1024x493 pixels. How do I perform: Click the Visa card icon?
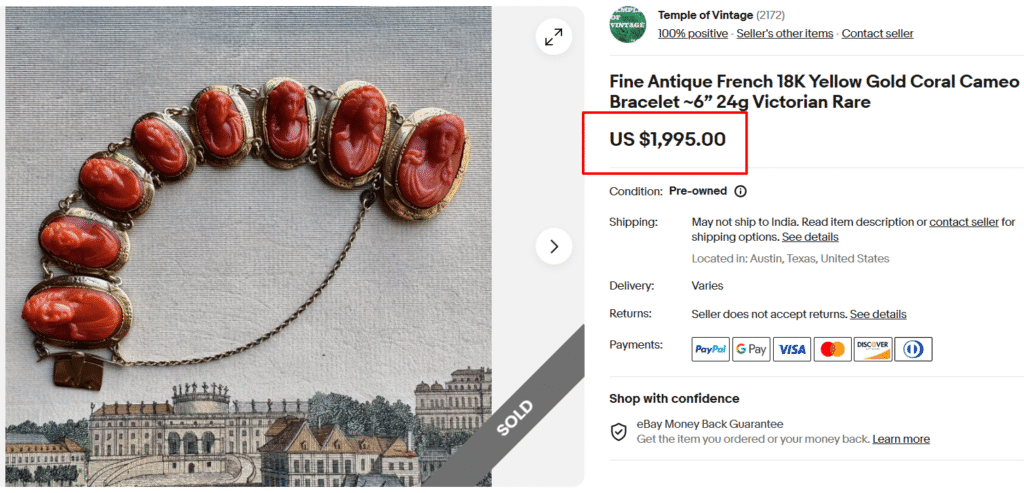pos(792,349)
